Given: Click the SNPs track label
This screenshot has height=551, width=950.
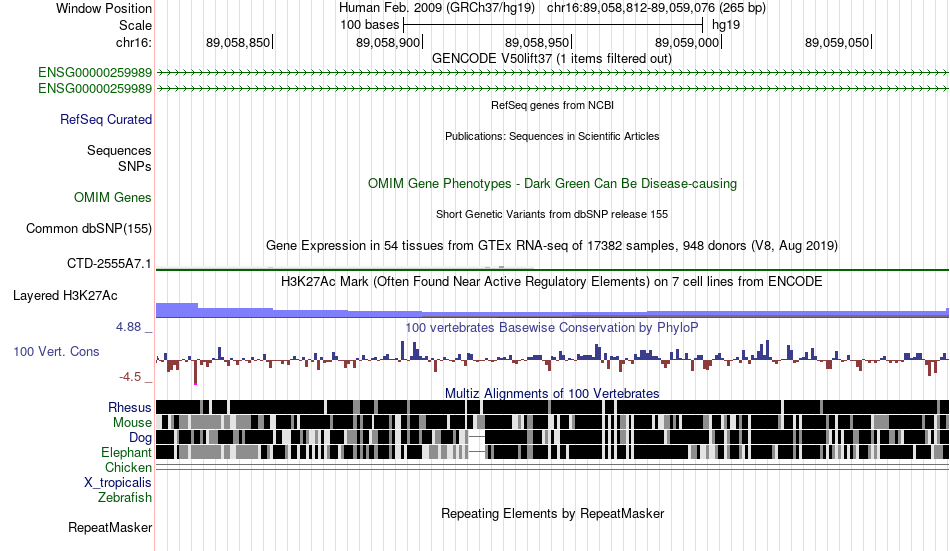Looking at the screenshot, I should 135,166.
